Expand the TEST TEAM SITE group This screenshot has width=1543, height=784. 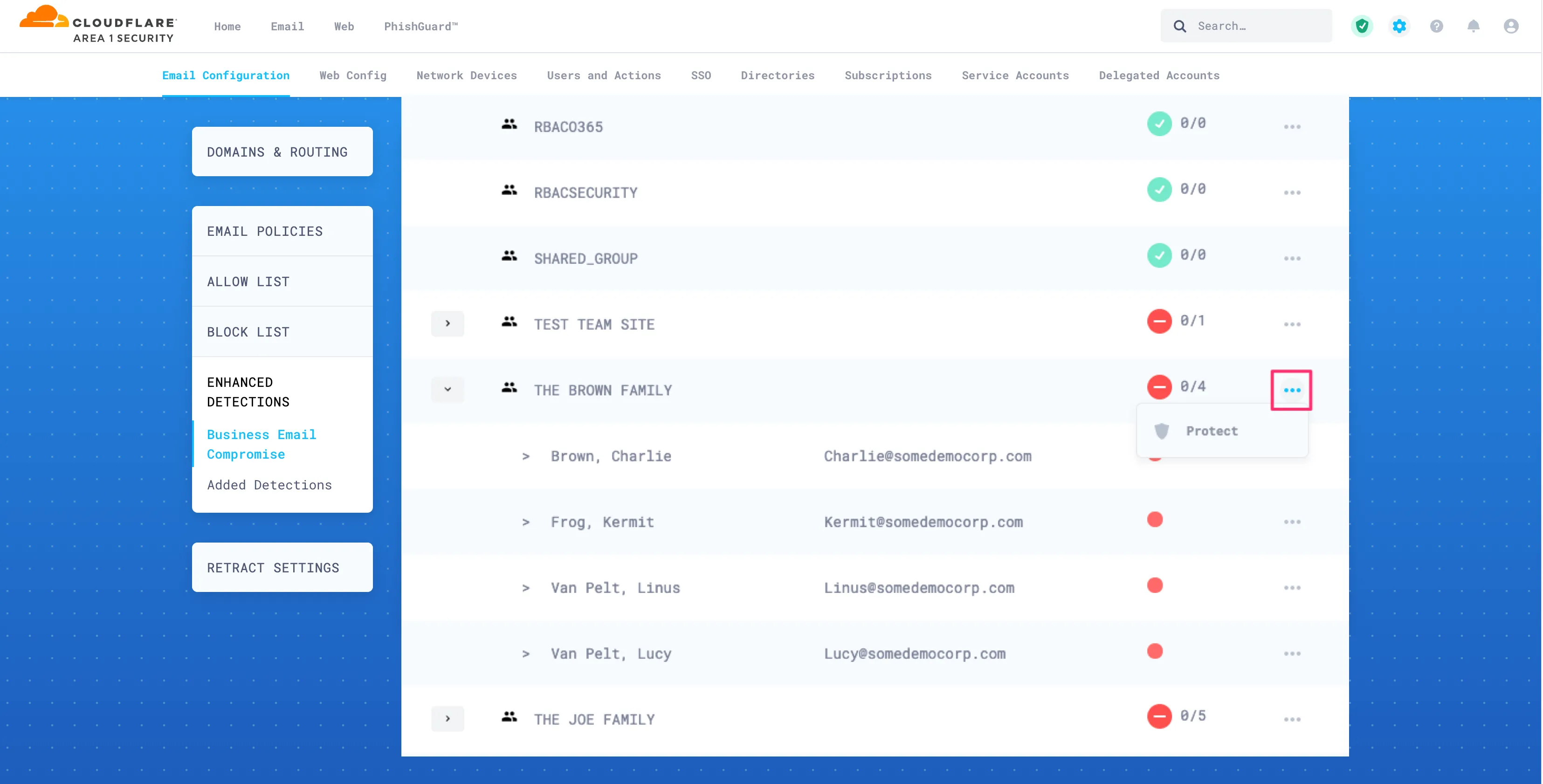coord(448,323)
